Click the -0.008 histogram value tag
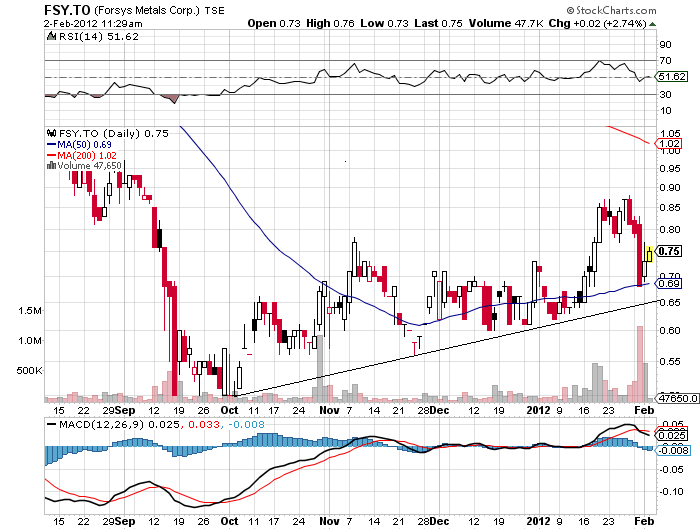 coord(674,451)
